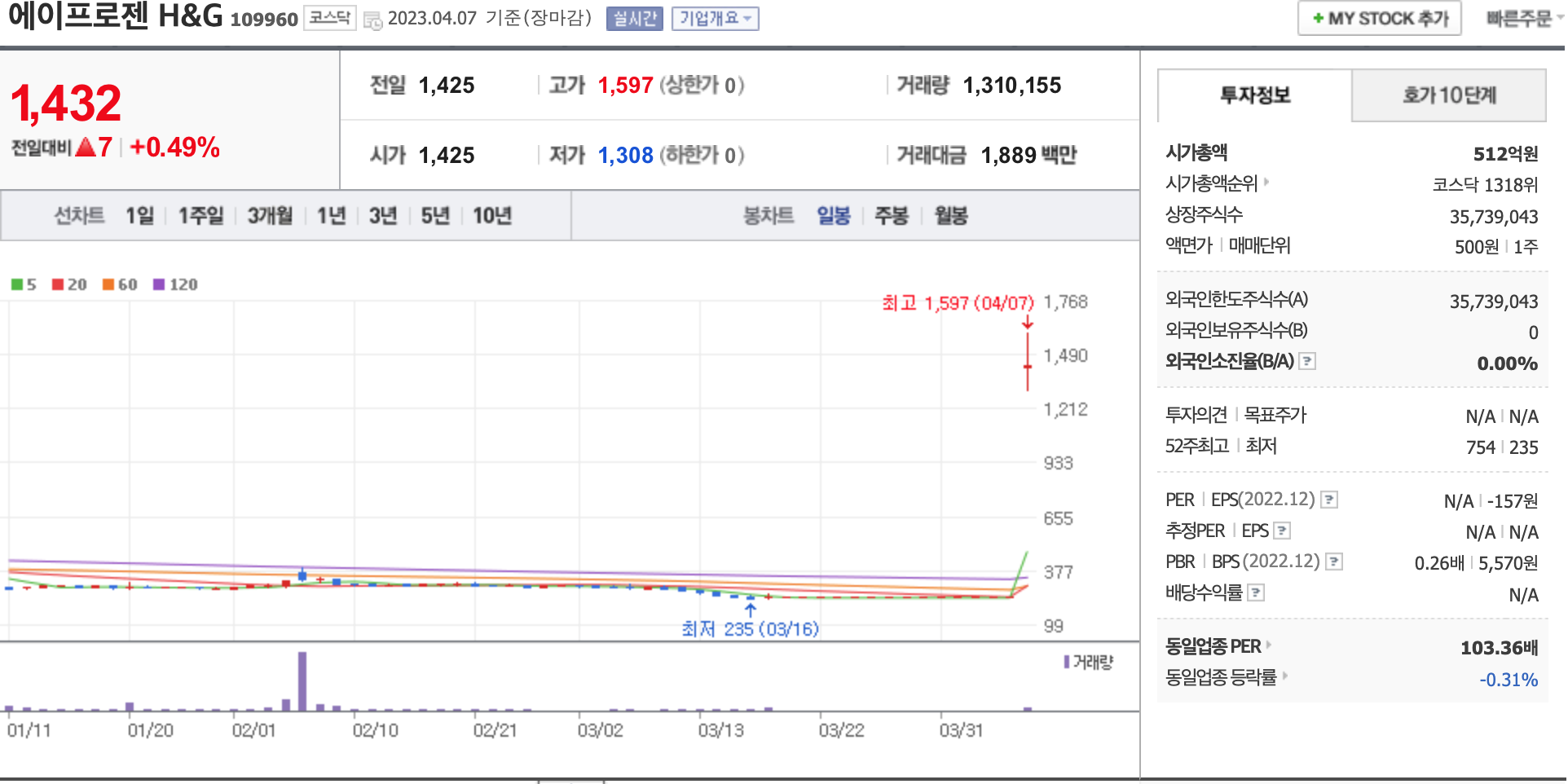Click the help icon next to PBR BPS(2022.12)
Viewport: 1568px width, 784px height.
1334,562
